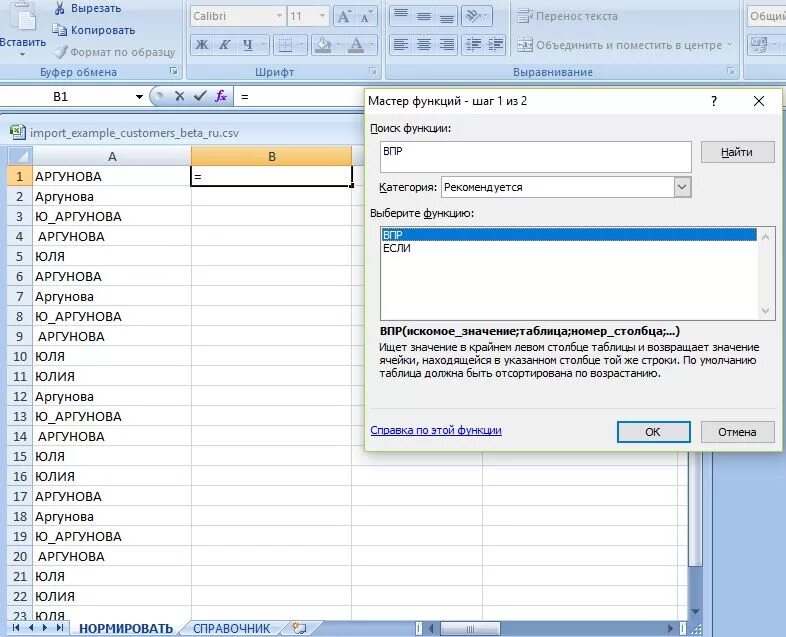The image size is (786, 637).
Task: Open the Calibri font name dropdown
Action: click(279, 17)
